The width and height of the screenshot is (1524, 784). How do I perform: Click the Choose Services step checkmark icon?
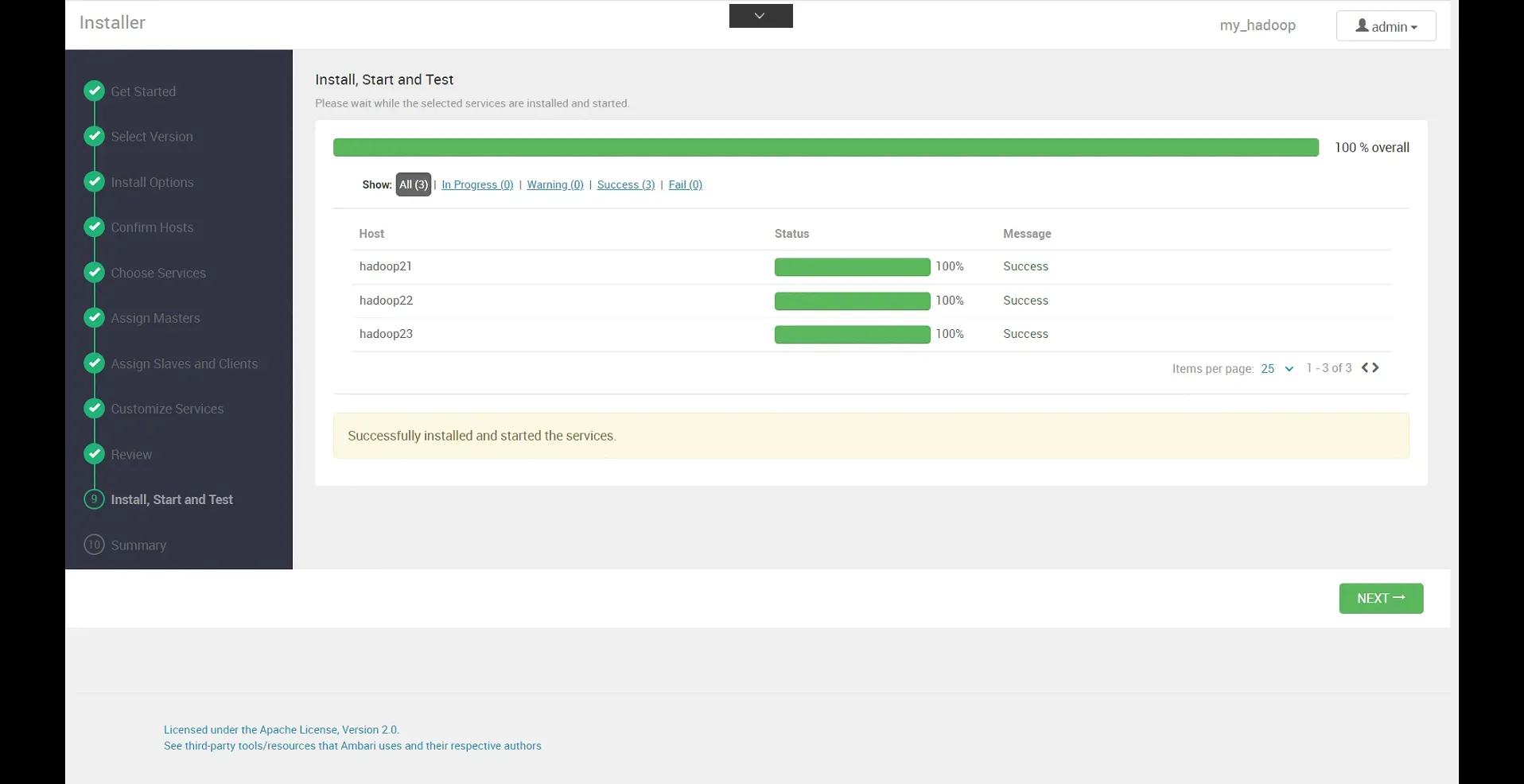(94, 272)
